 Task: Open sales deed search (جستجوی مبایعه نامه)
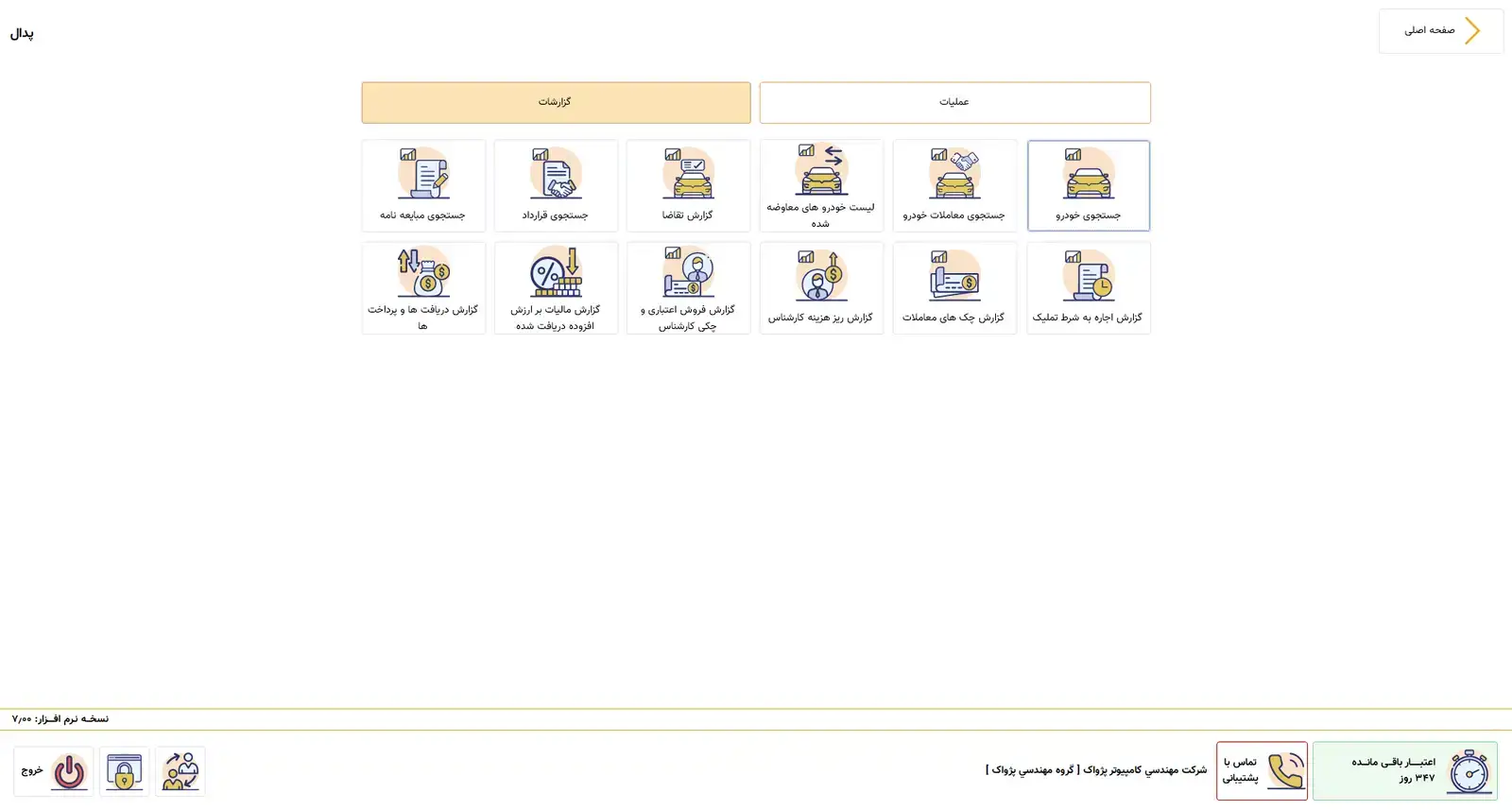tap(423, 185)
